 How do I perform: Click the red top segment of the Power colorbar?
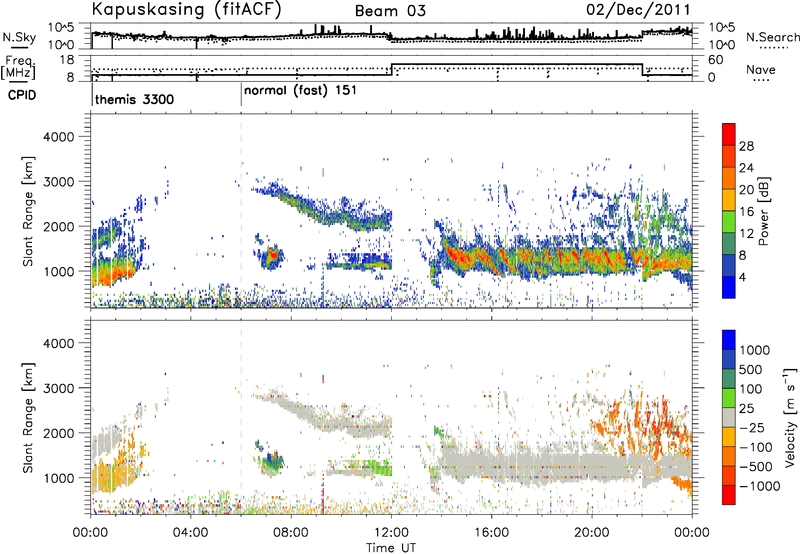click(729, 134)
